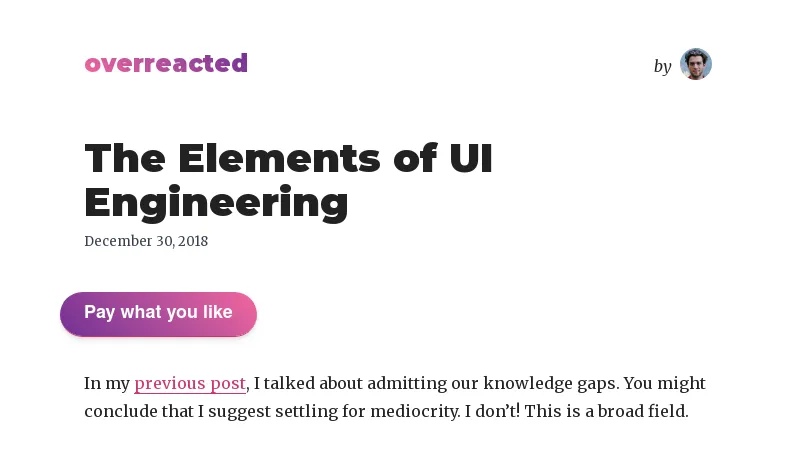
Task: Click "In my" at the paragraph start
Action: coord(107,384)
